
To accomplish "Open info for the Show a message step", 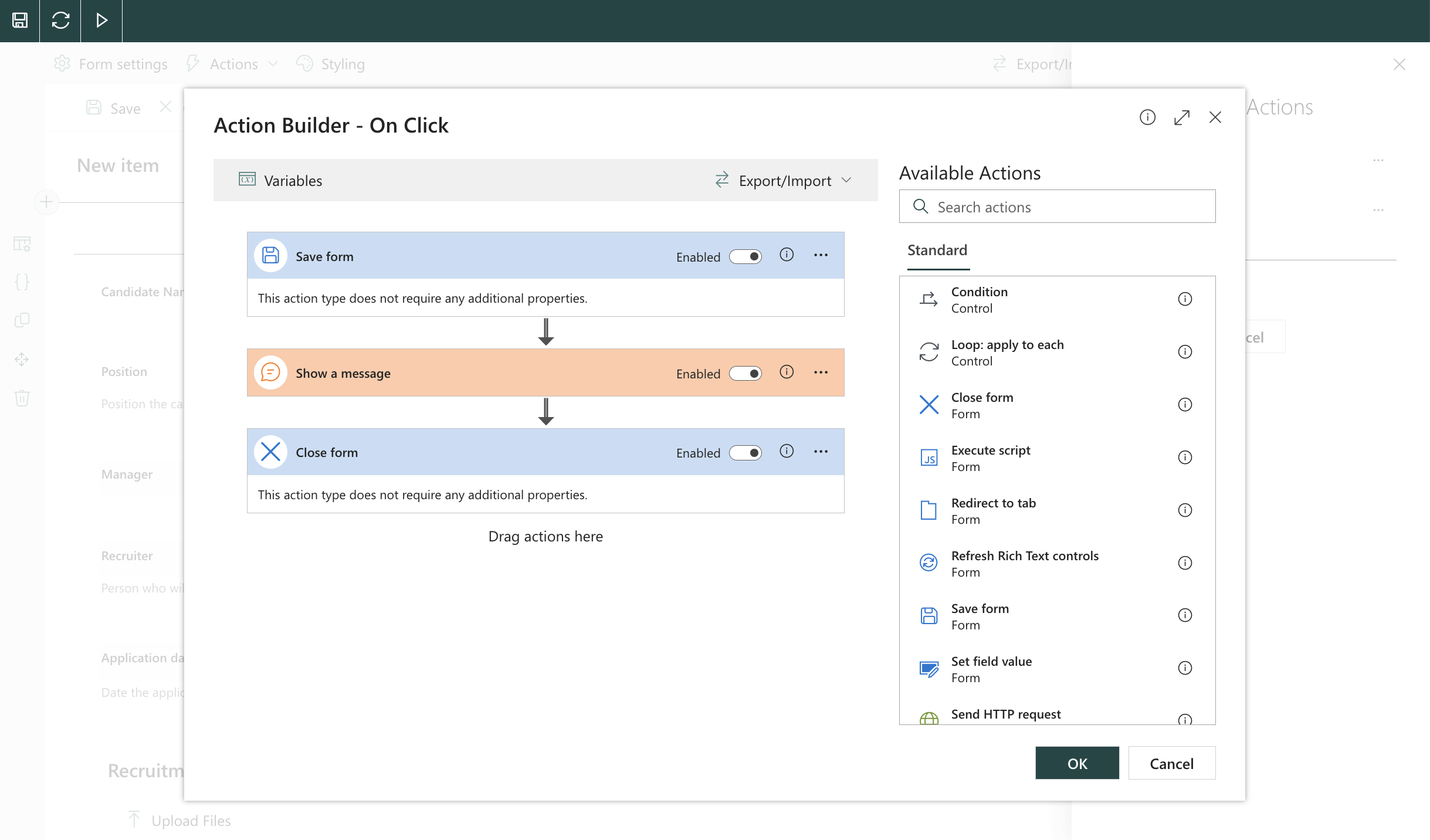I will point(787,372).
